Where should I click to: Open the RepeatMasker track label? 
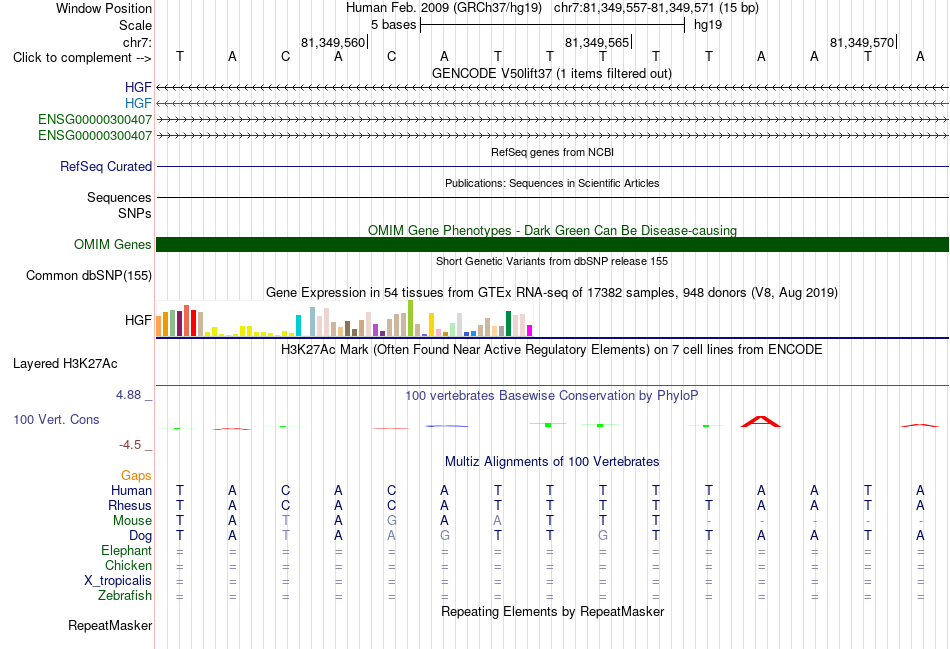[x=110, y=625]
